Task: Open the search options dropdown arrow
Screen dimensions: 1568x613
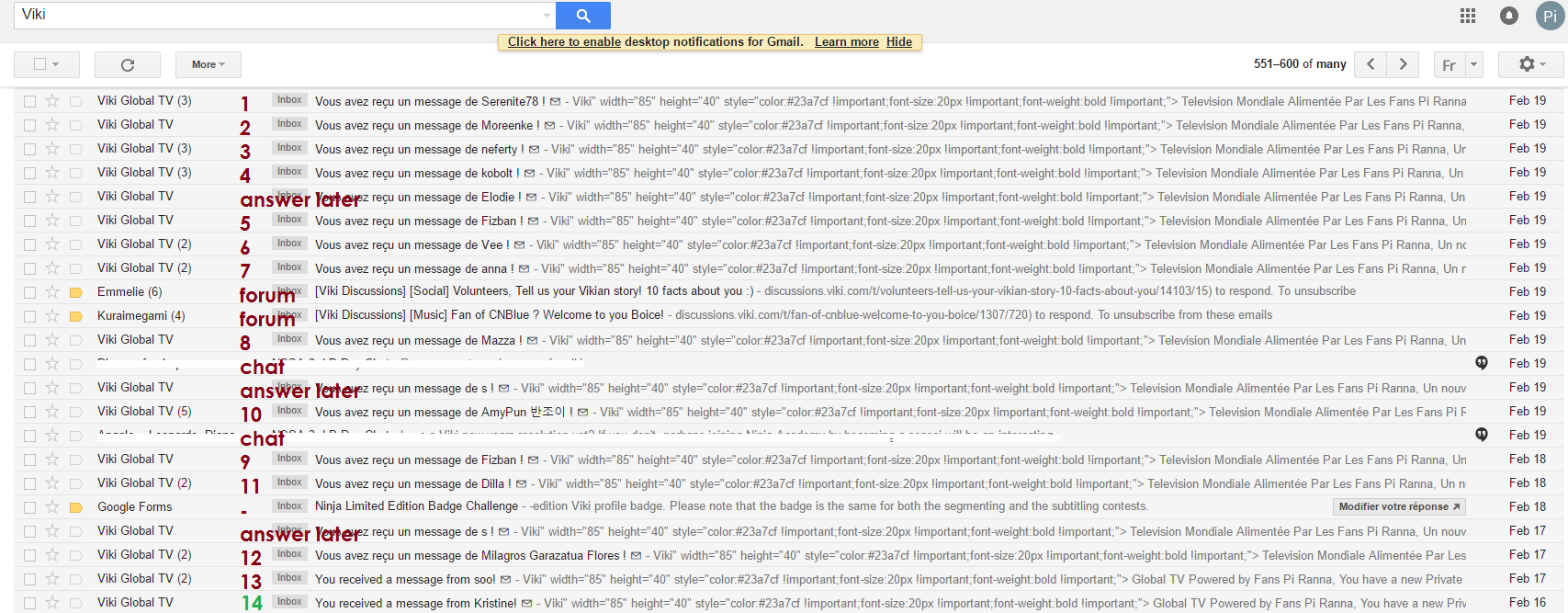Action: coord(547,16)
